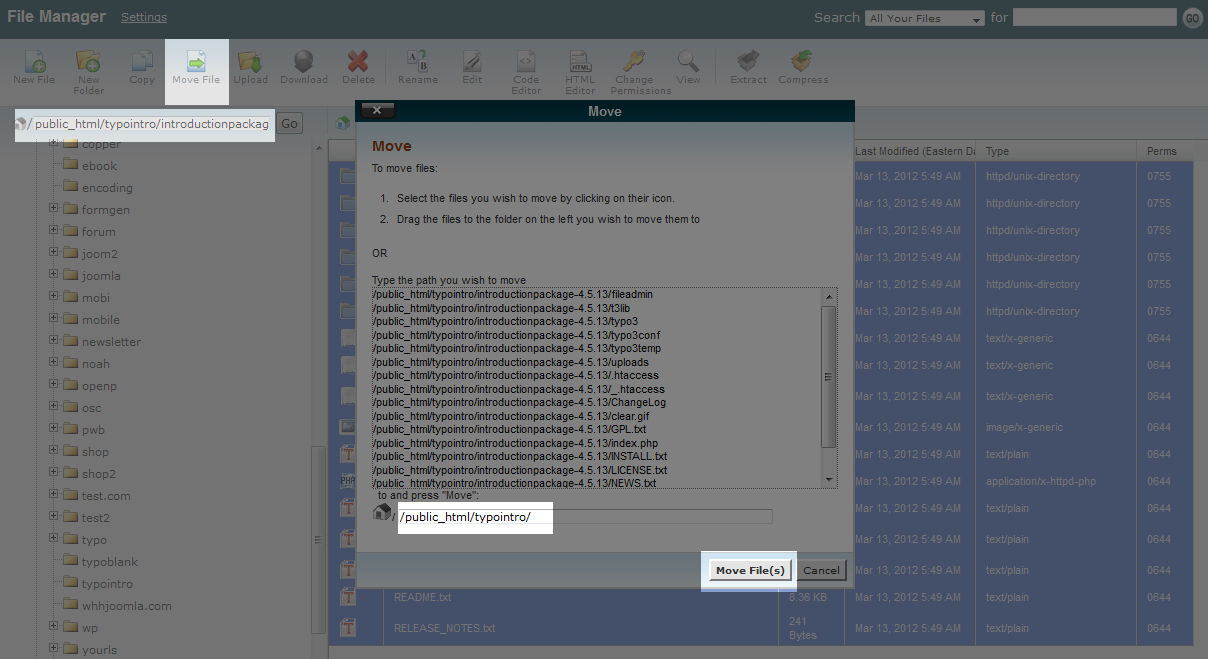Expand the wp folder node
1208x659 pixels.
point(53,627)
